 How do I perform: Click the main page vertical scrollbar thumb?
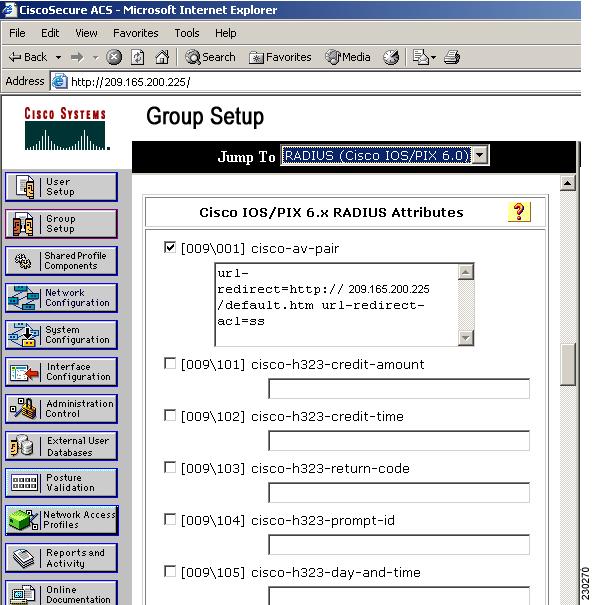pyautogui.click(x=568, y=364)
